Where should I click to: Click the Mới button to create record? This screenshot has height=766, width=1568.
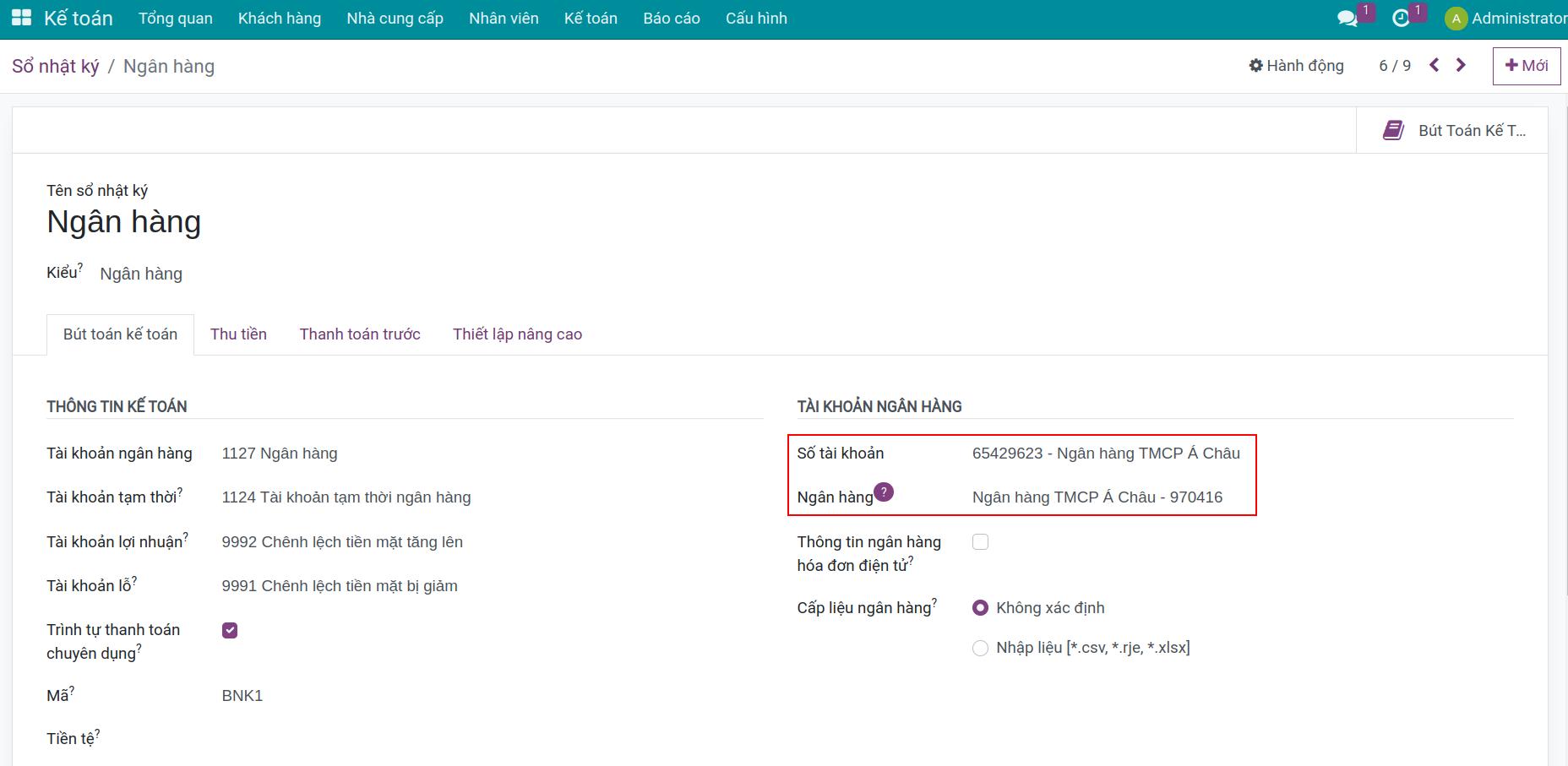pyautogui.click(x=1527, y=66)
